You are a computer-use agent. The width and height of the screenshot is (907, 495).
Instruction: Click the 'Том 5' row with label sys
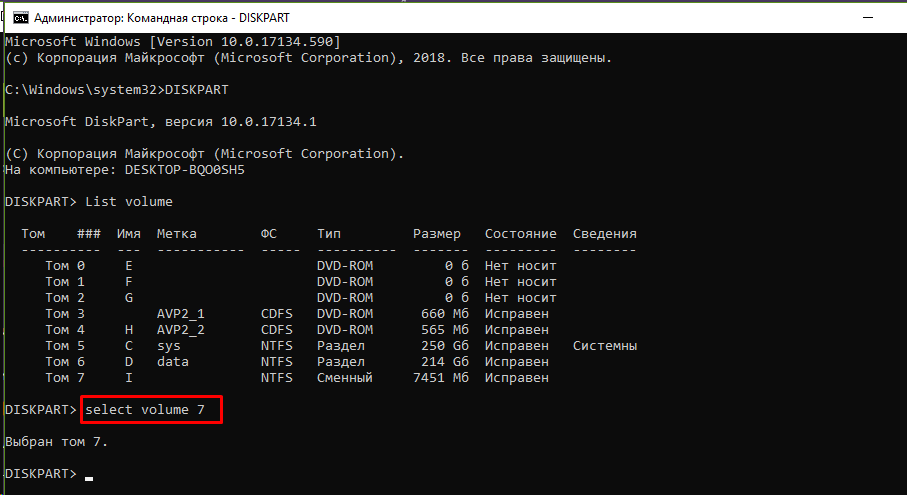65,346
